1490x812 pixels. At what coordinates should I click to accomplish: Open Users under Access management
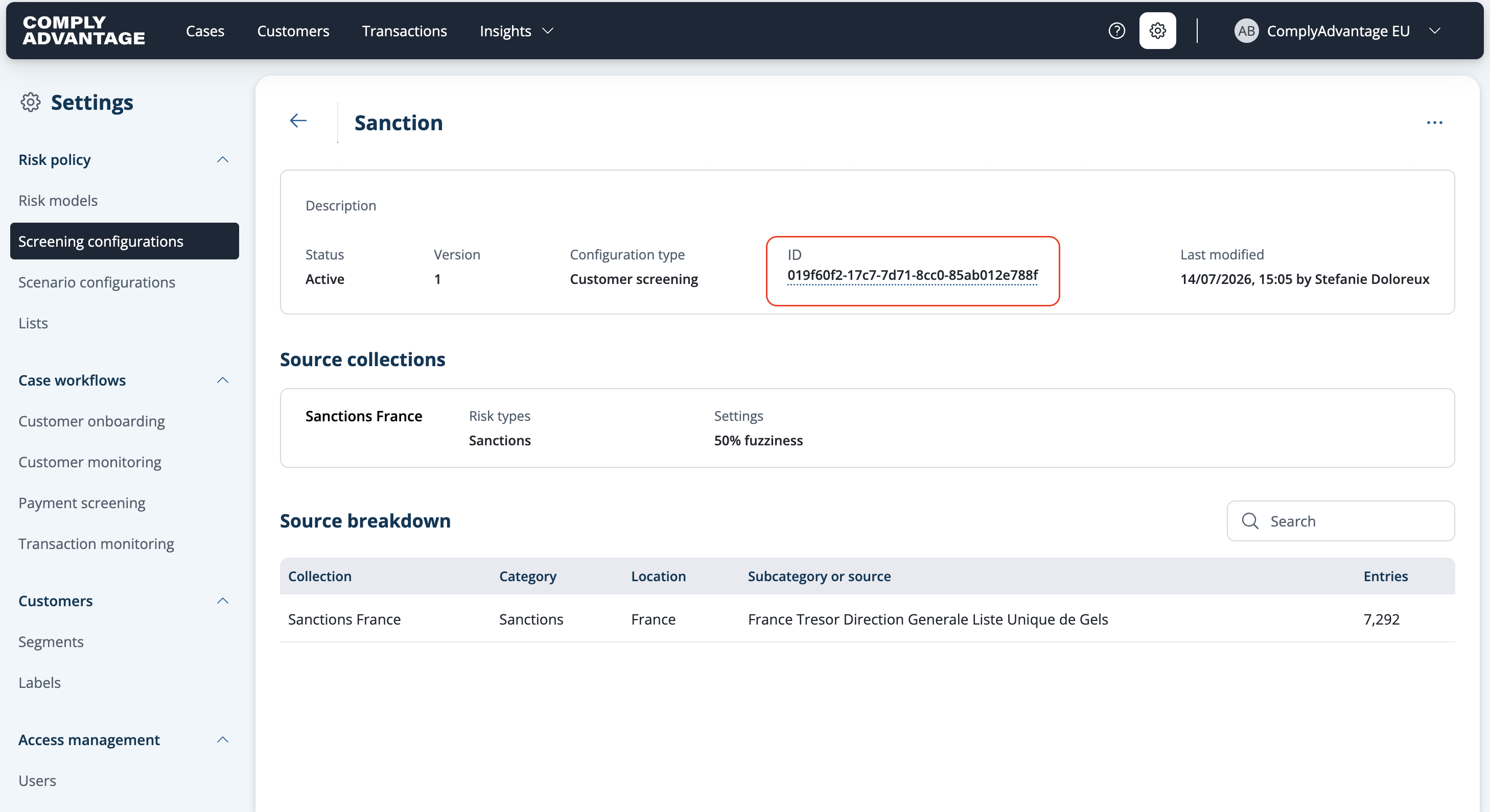(x=37, y=781)
